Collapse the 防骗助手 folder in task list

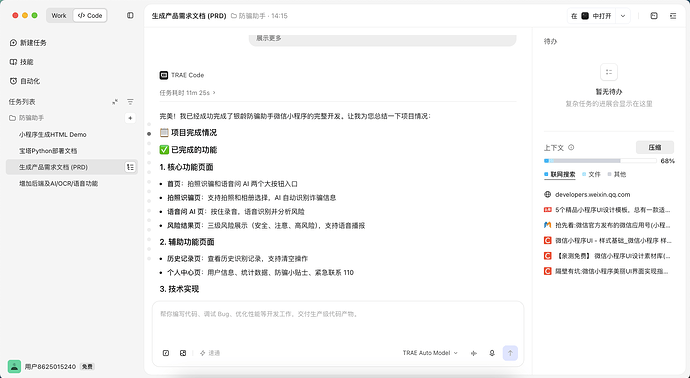coord(26,118)
